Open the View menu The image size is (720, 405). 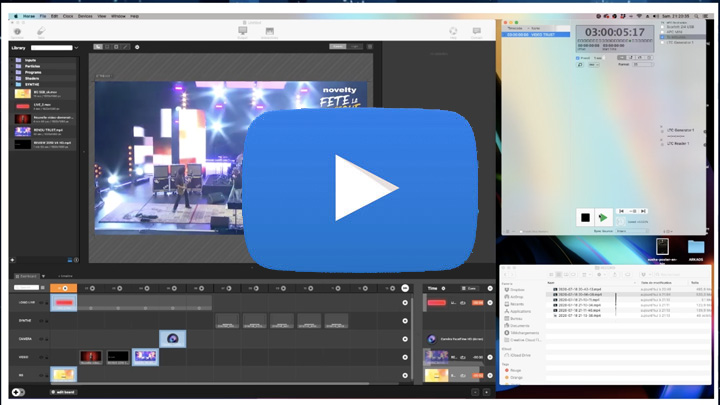coord(101,16)
